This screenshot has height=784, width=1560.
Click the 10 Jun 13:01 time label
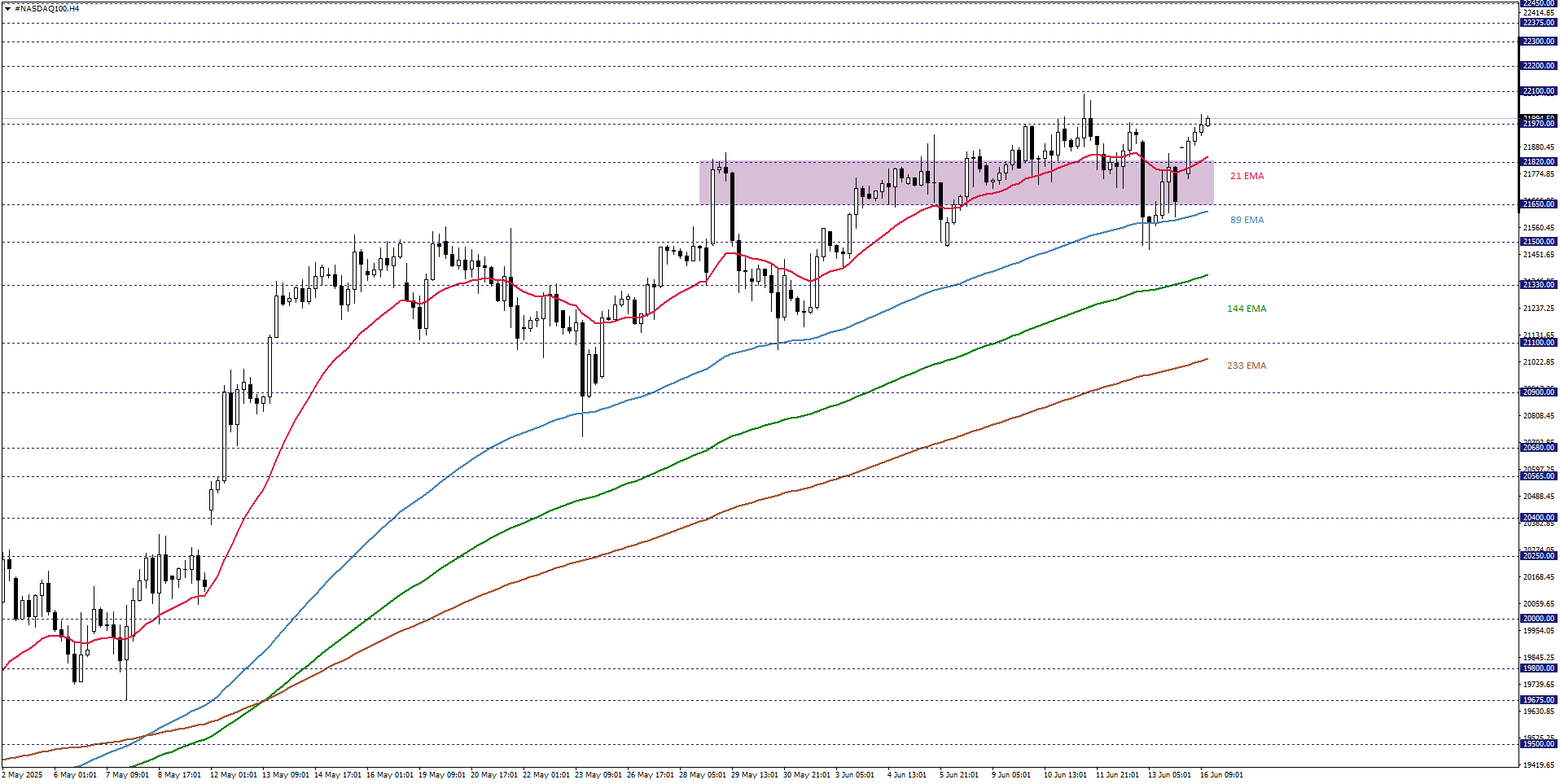click(1066, 775)
